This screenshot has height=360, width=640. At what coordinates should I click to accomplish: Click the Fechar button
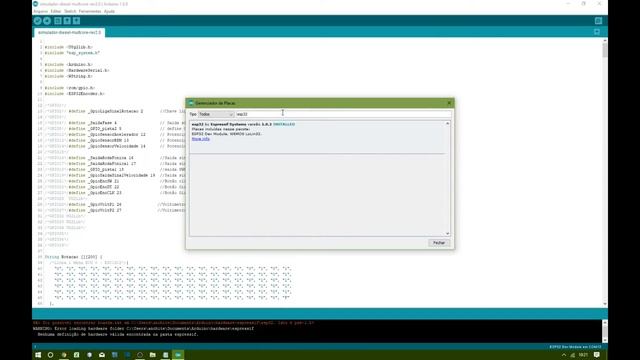tap(439, 243)
